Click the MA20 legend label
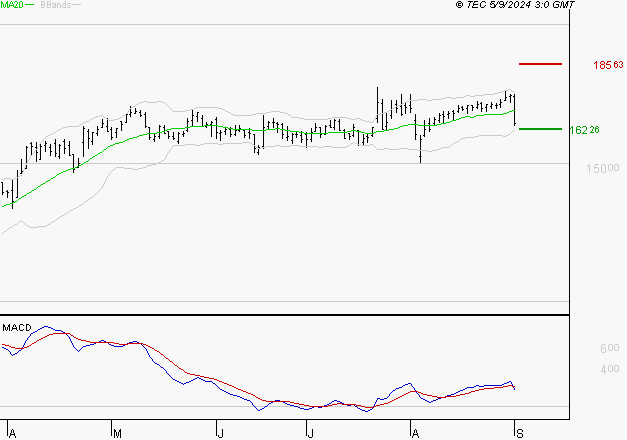Viewport: 627px width, 440px height. click(12, 5)
